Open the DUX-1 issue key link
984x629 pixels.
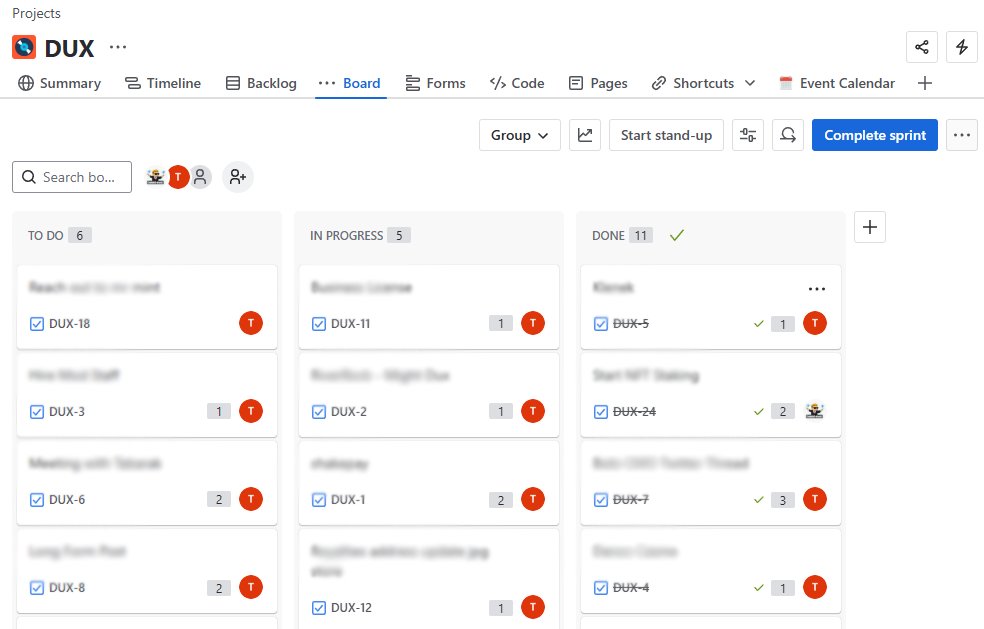click(x=348, y=500)
